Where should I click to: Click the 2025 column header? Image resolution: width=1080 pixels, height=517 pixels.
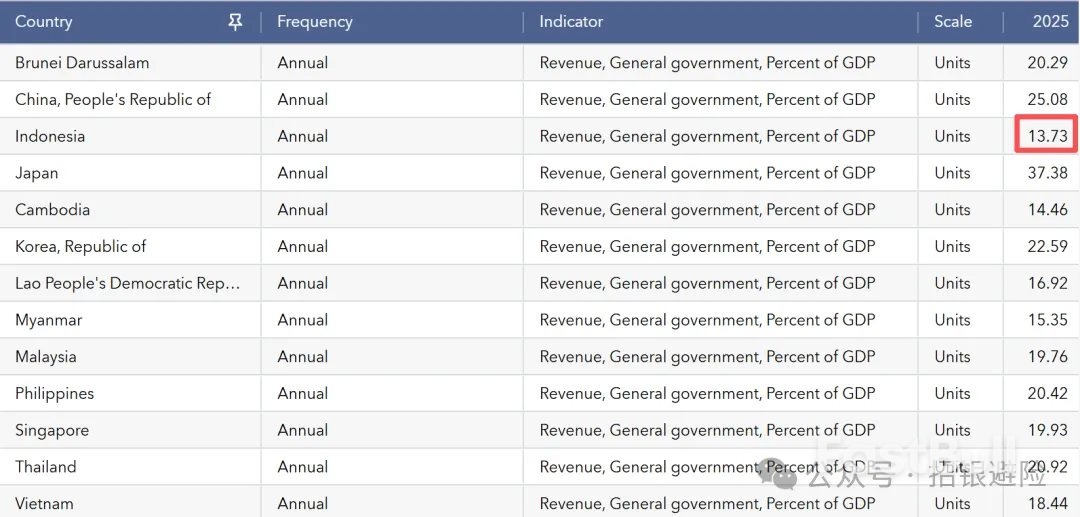point(1050,22)
